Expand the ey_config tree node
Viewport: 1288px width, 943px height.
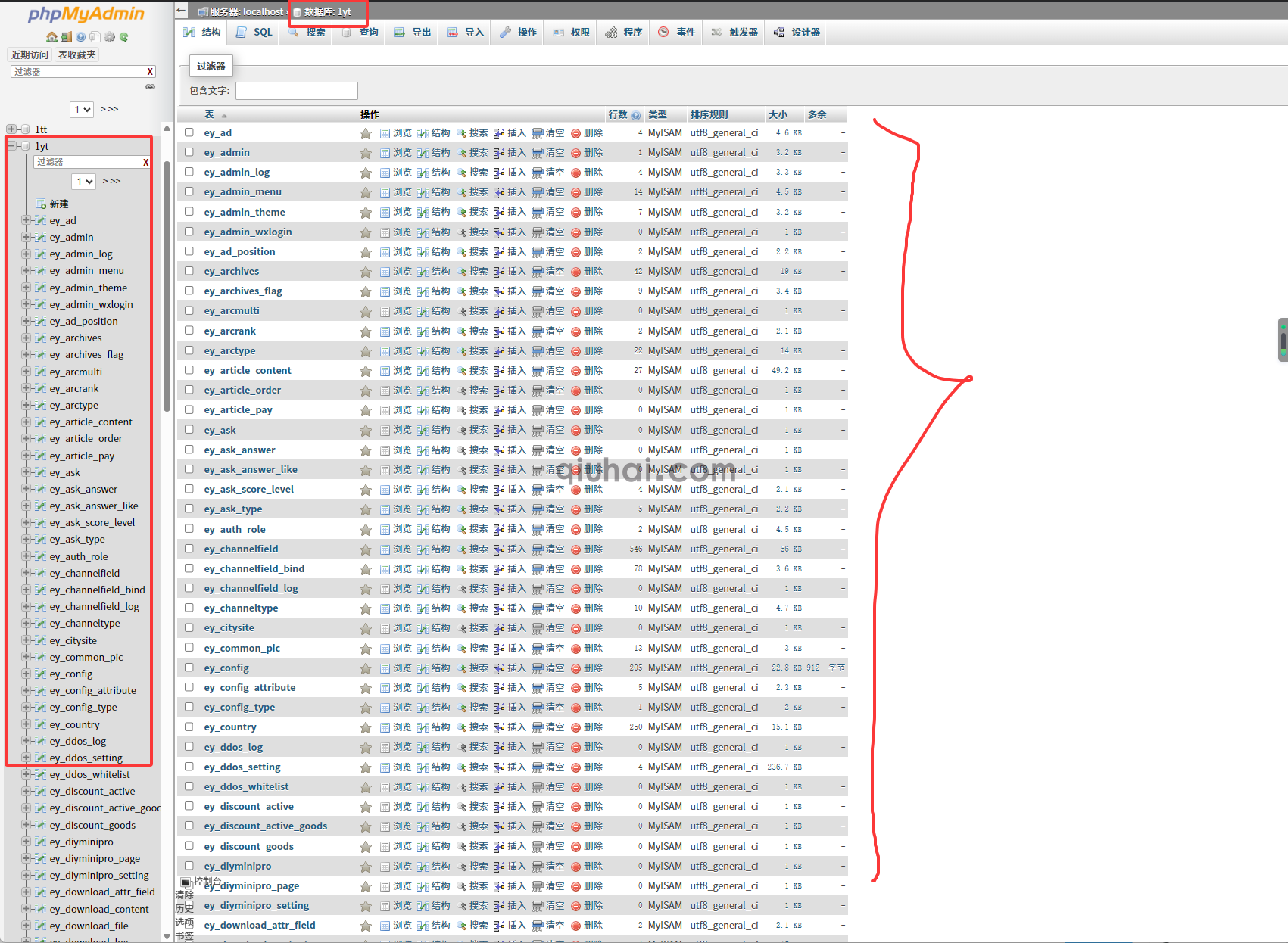tap(27, 674)
